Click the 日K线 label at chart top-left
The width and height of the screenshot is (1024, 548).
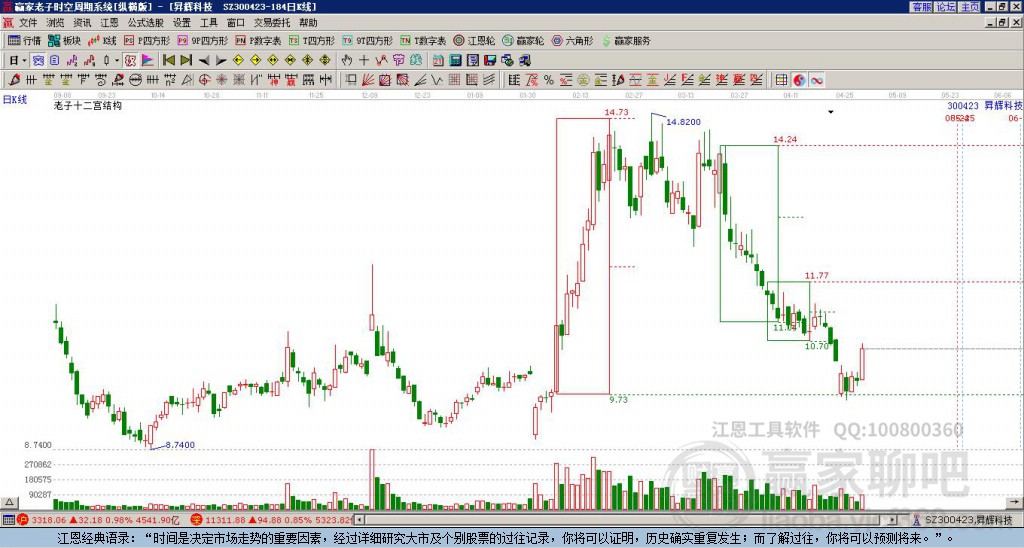(15, 100)
